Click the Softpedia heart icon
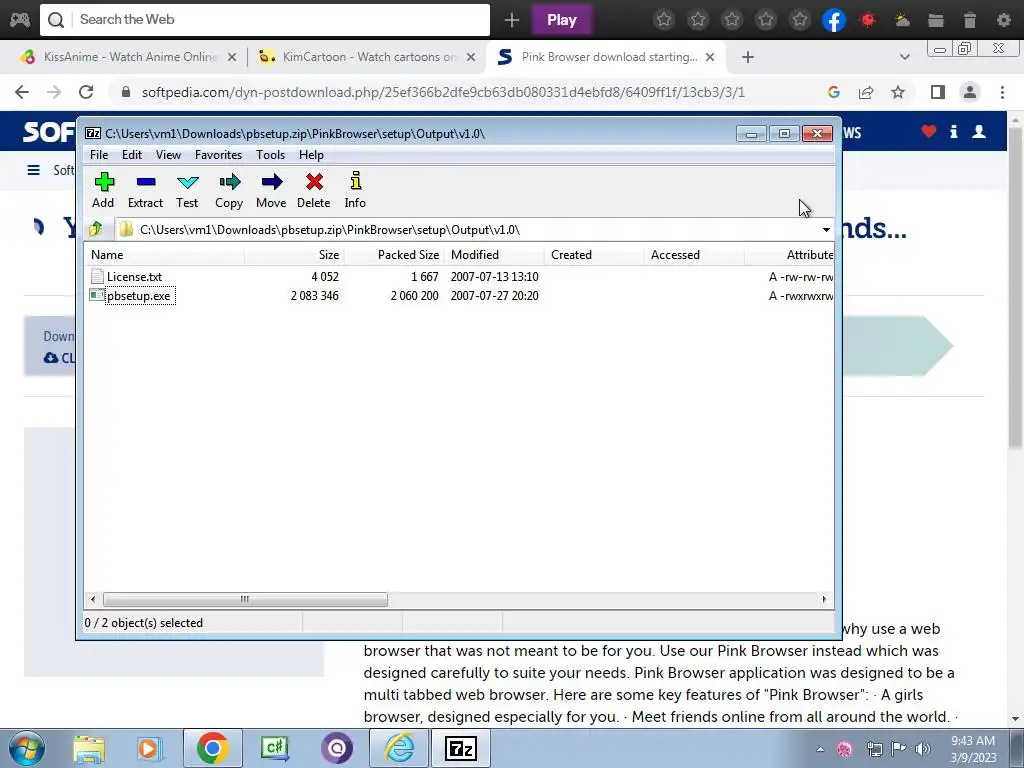Image resolution: width=1024 pixels, height=768 pixels. point(929,131)
